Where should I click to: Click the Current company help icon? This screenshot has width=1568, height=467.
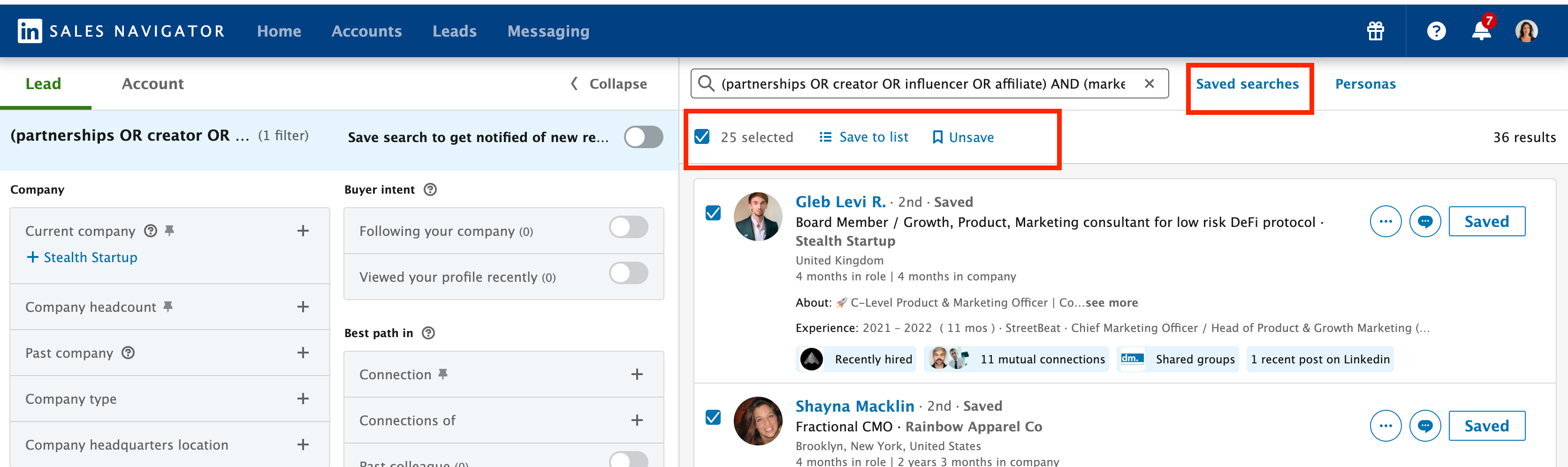pos(150,231)
